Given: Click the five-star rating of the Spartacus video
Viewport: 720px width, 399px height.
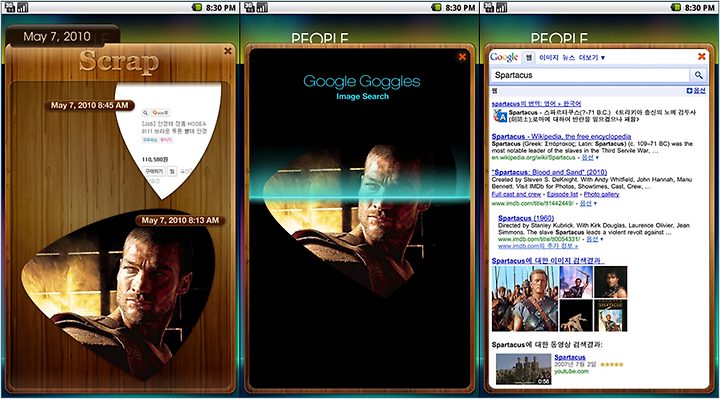Looking at the screenshot, I should (x=612, y=364).
